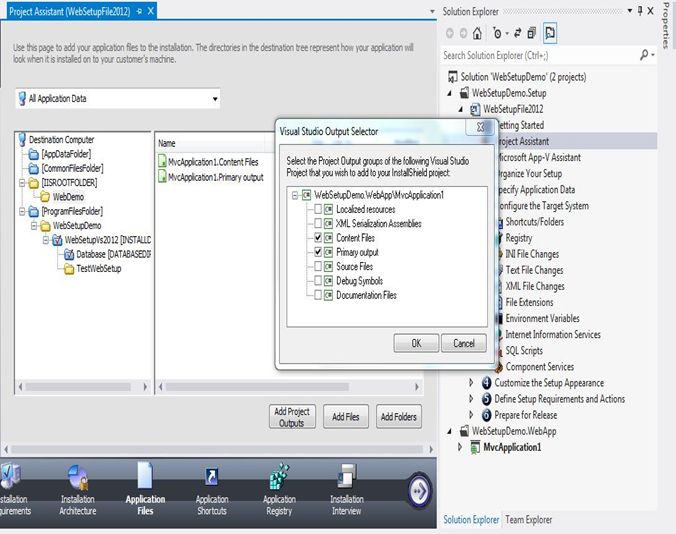Select the [CommonFilesFolder] folder
Image resolution: width=676 pixels, height=534 pixels.
coord(66,168)
